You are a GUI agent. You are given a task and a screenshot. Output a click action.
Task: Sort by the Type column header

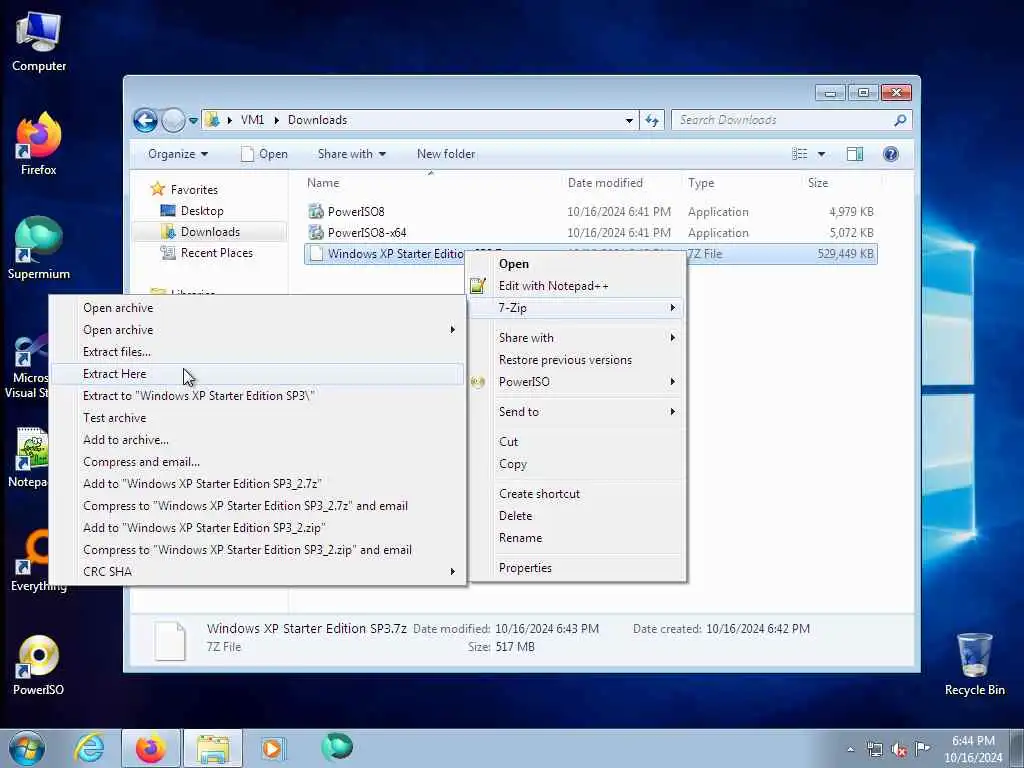coord(742,183)
